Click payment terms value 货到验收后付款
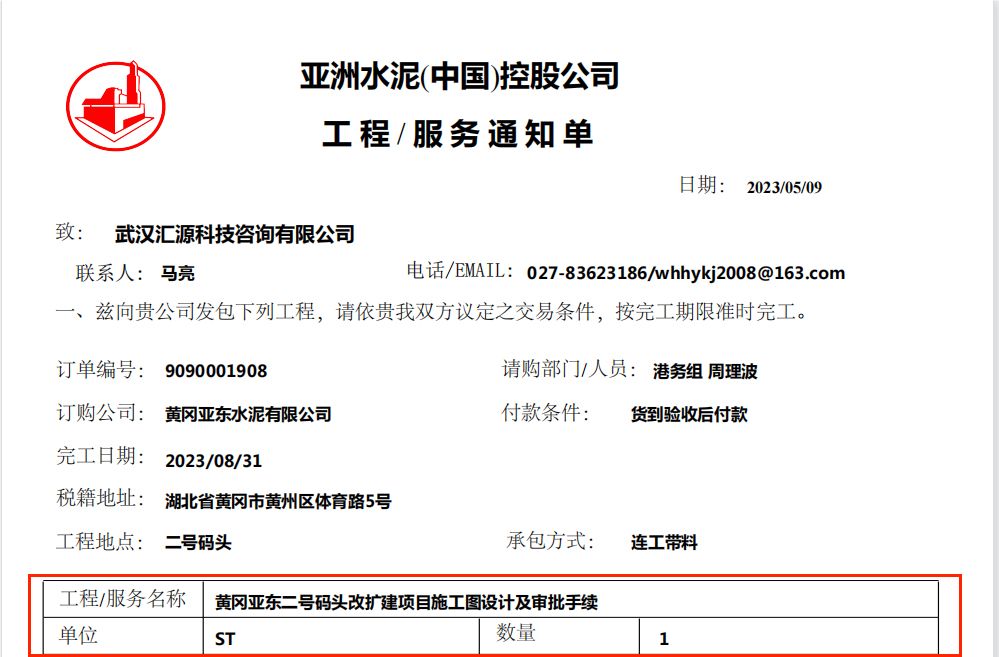 pos(689,414)
